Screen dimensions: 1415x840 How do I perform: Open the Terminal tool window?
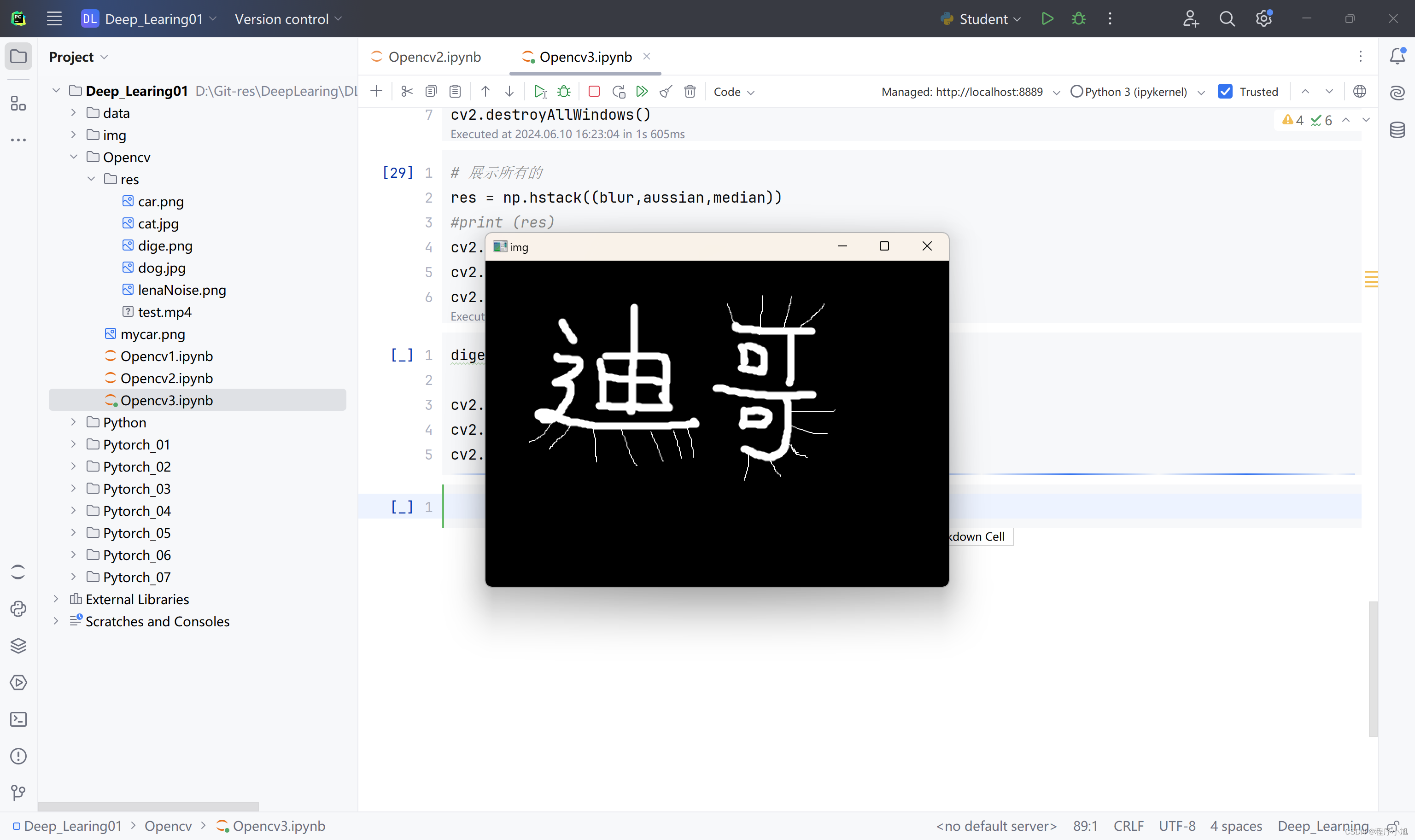click(18, 719)
